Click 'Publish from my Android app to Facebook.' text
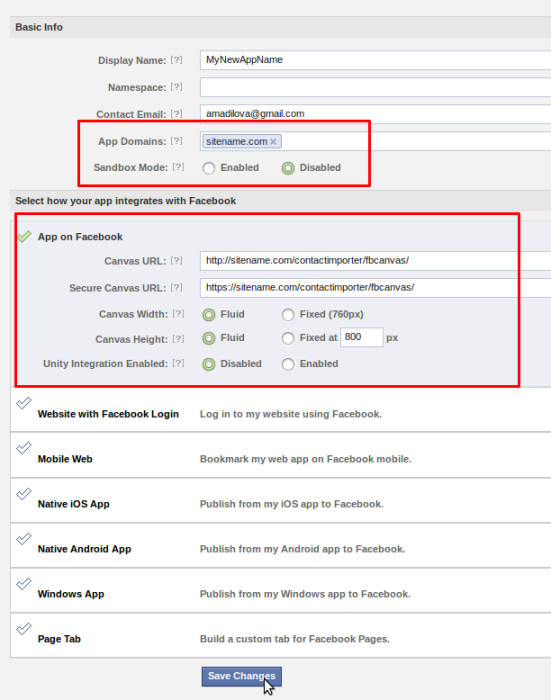The width and height of the screenshot is (551, 700). pyautogui.click(x=302, y=549)
